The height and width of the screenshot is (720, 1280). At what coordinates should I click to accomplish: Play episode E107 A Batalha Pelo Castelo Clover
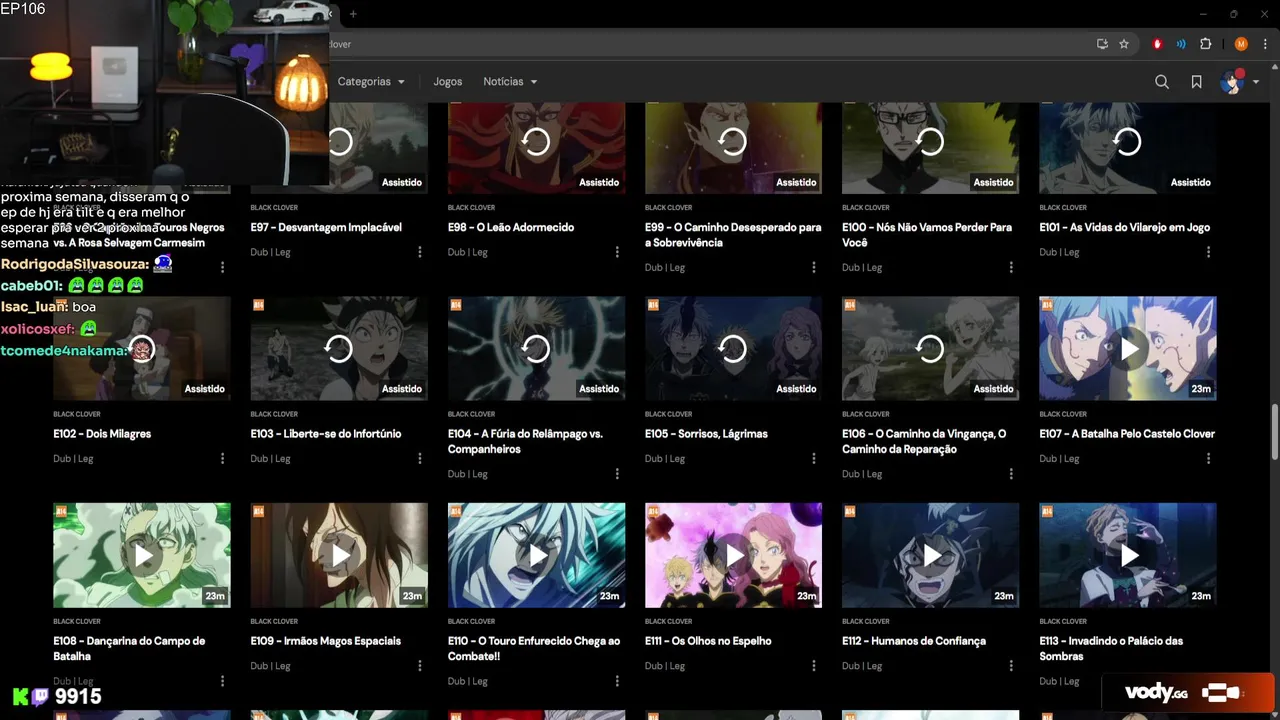1128,348
